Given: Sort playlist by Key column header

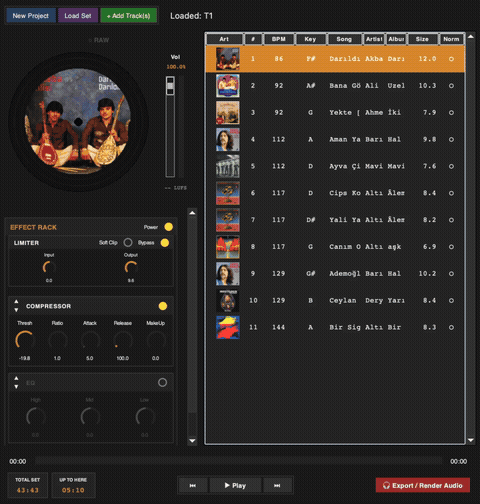Looking at the screenshot, I should point(310,39).
